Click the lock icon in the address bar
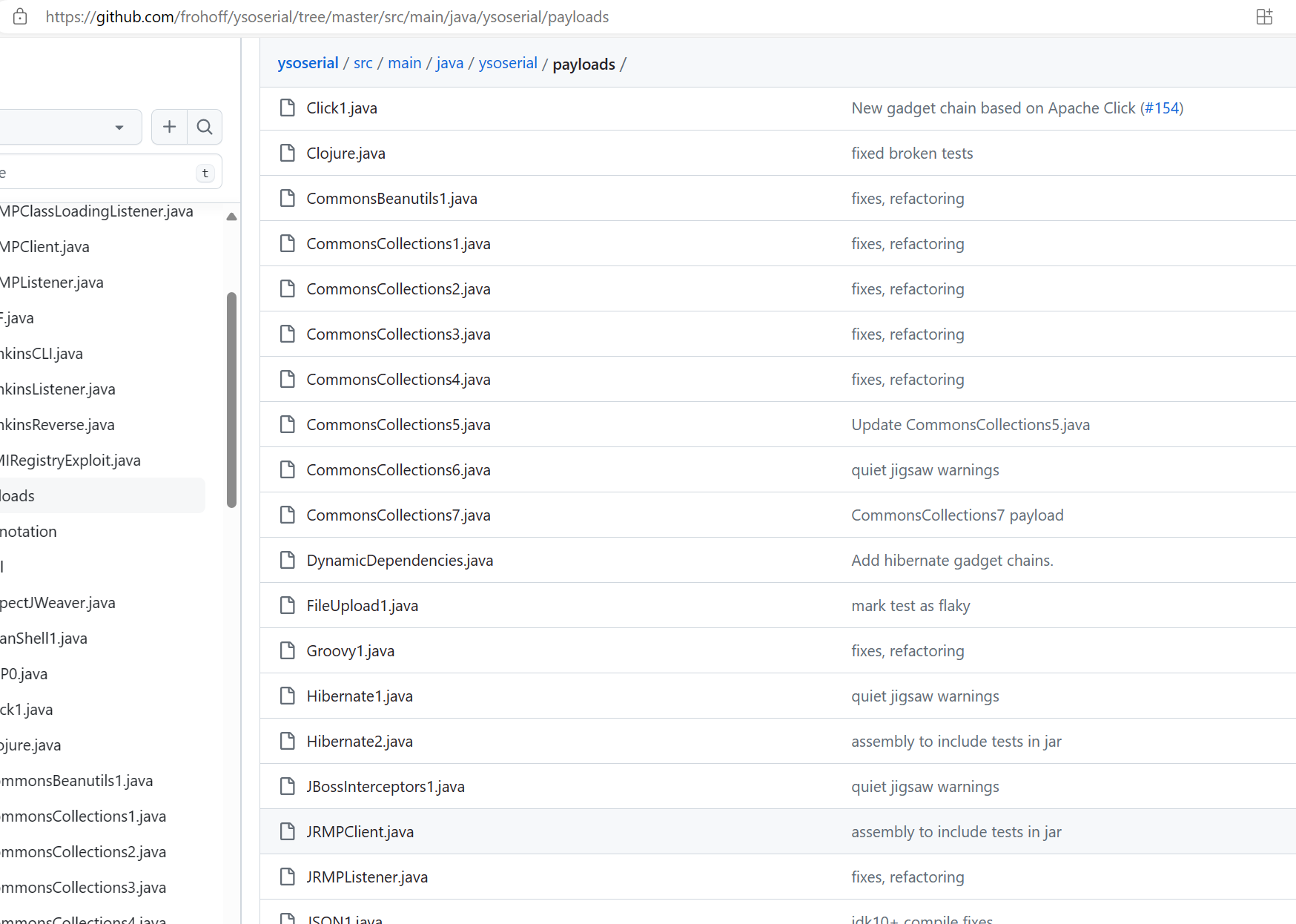Screen dimensions: 1296x924 pos(20,17)
